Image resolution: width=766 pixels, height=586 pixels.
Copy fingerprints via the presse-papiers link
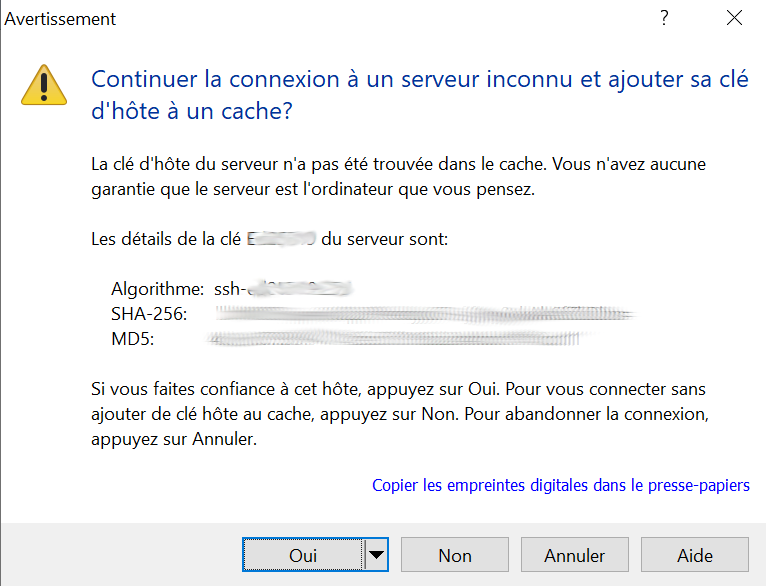pos(560,485)
